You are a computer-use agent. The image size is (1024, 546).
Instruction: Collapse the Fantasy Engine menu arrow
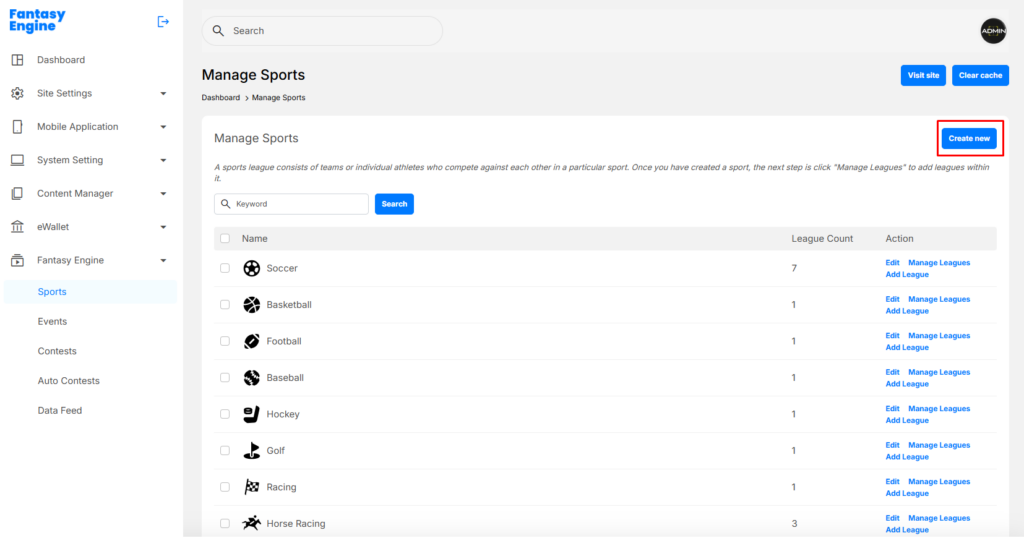point(163,261)
